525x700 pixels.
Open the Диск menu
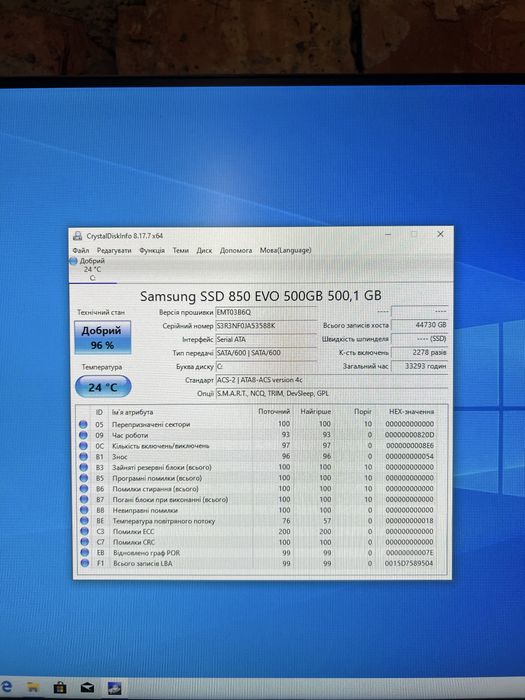click(204, 250)
